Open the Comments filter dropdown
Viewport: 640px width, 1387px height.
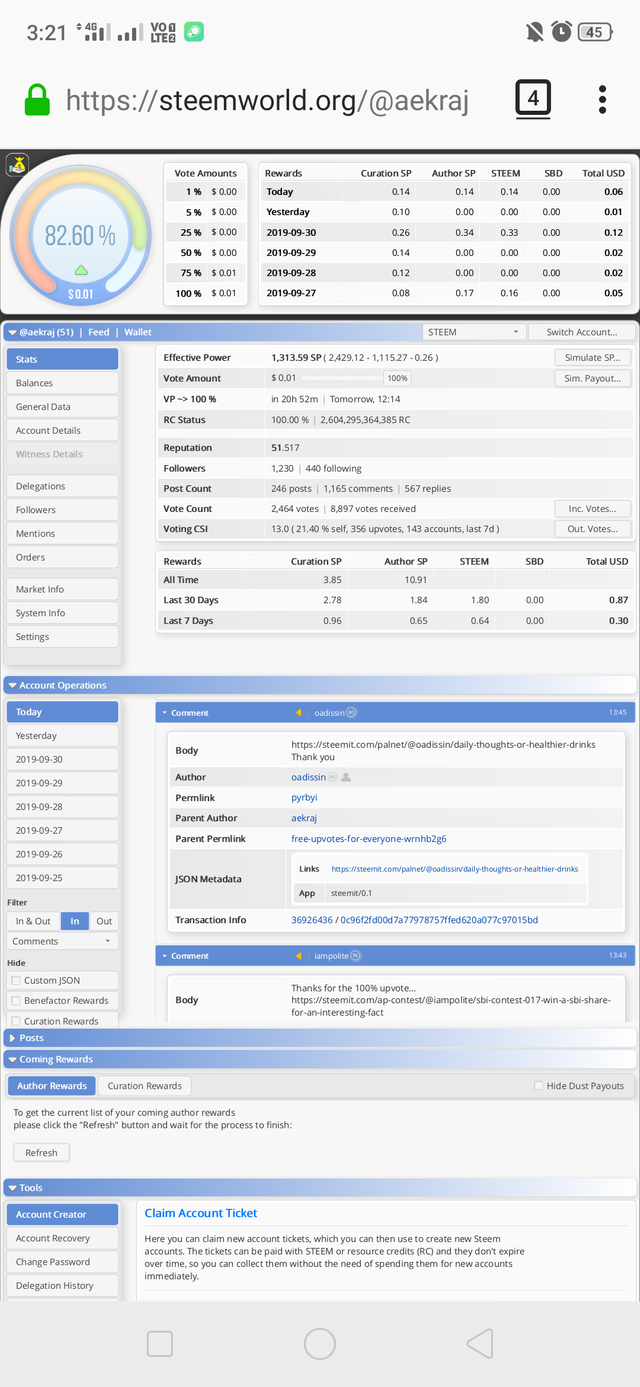tap(62, 941)
